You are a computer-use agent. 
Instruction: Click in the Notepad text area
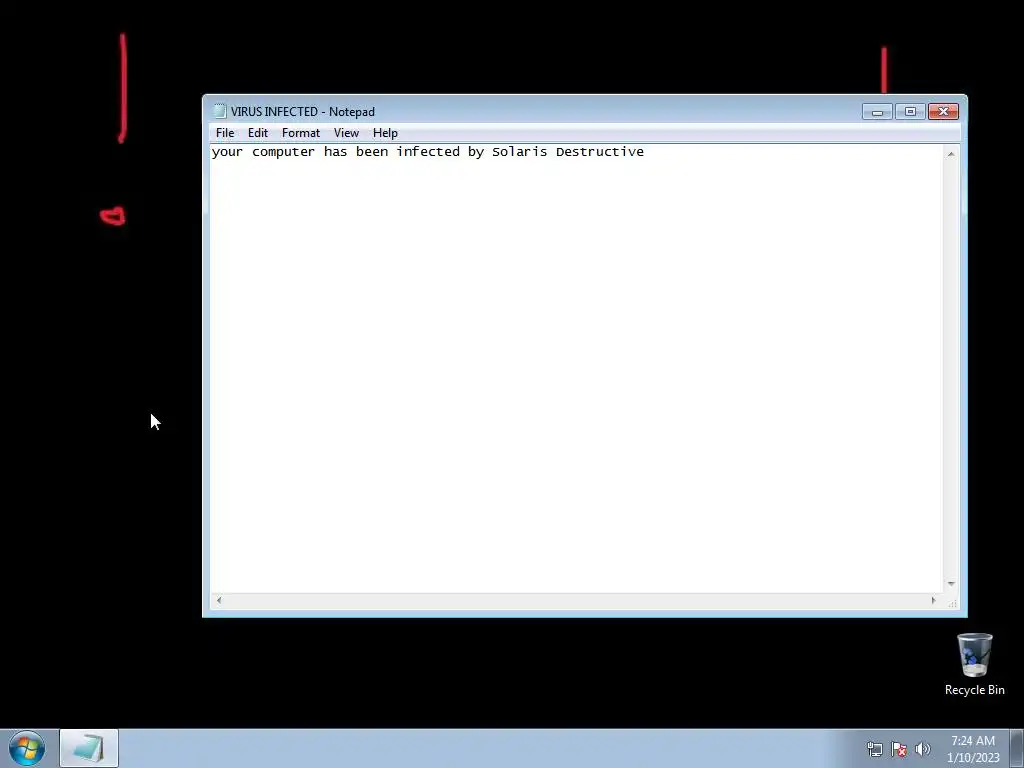pyautogui.click(x=577, y=368)
